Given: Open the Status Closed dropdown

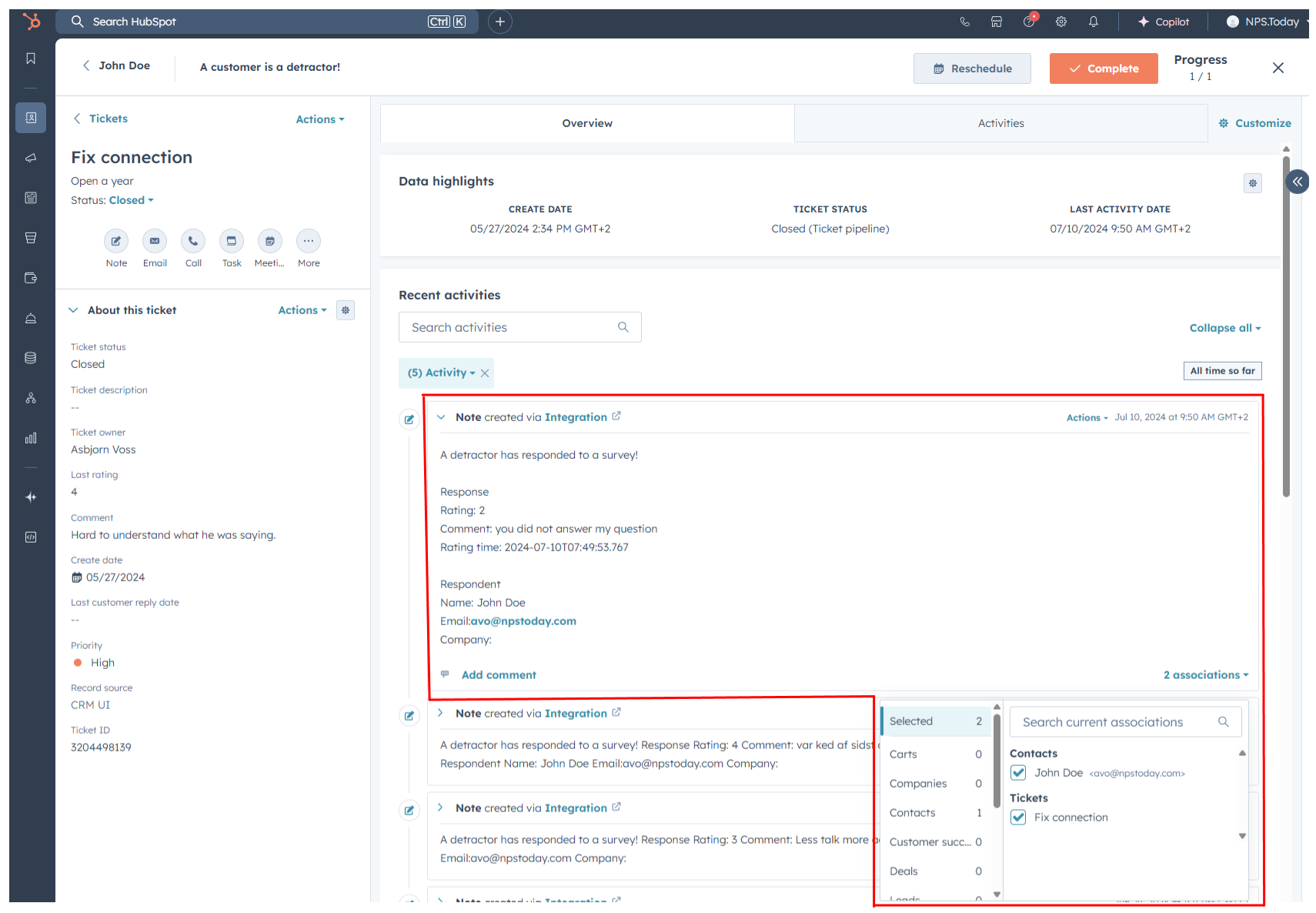Looking at the screenshot, I should coord(132,200).
